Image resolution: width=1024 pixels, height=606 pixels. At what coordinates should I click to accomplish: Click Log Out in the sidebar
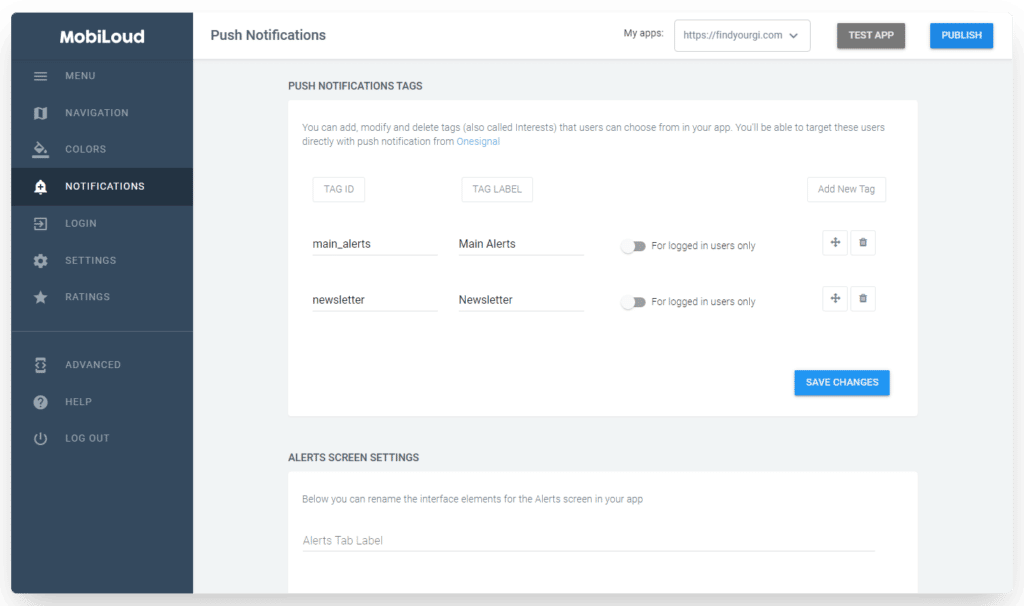click(x=87, y=438)
